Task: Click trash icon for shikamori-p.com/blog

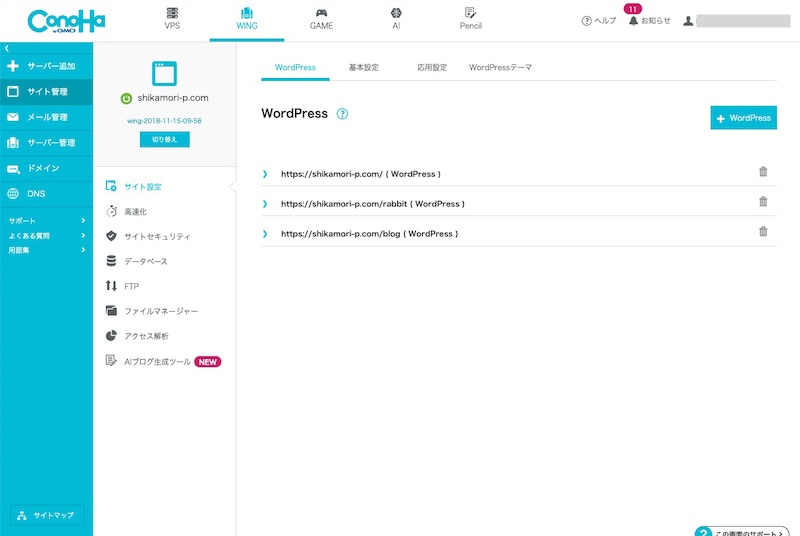Action: coord(763,232)
